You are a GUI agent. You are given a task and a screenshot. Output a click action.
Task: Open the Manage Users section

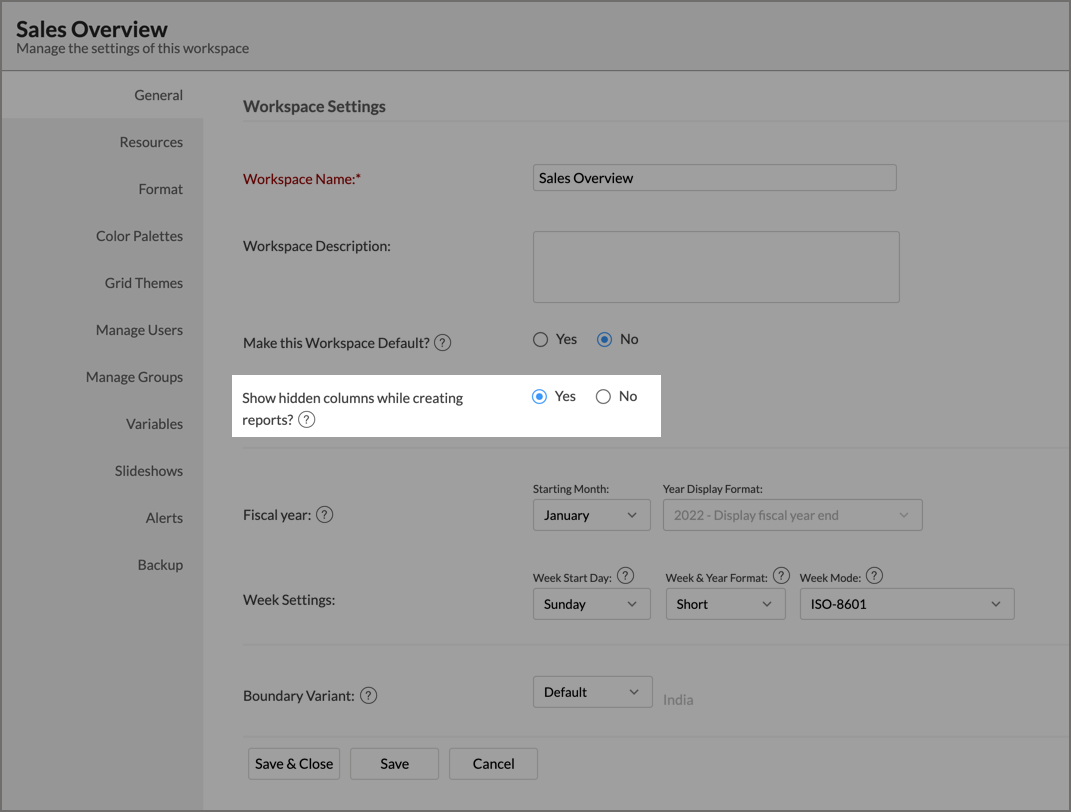pyautogui.click(x=139, y=330)
